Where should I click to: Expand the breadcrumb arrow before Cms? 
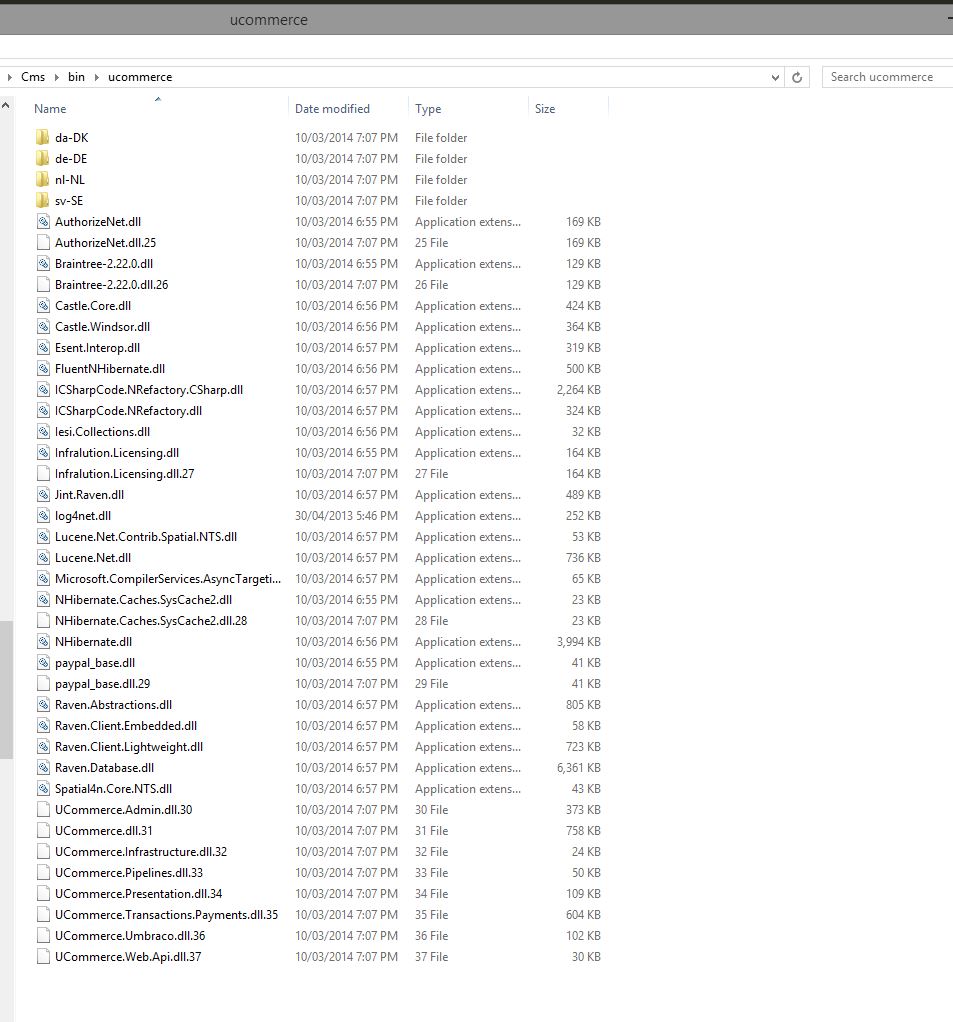tap(9, 77)
